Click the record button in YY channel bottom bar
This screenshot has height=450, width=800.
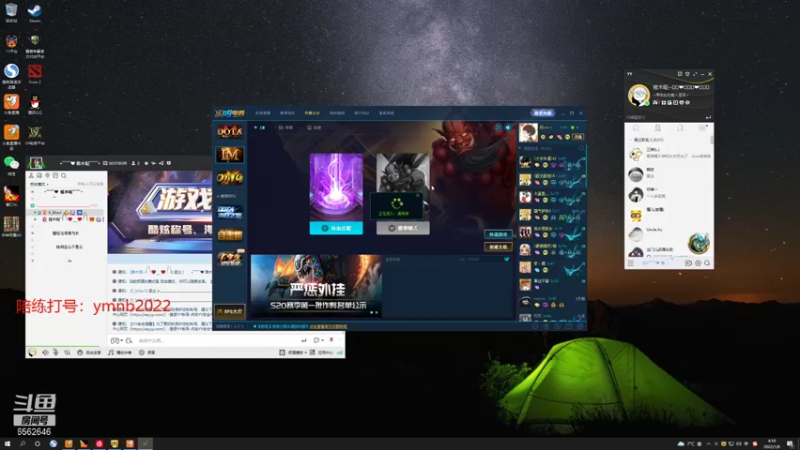[x=147, y=353]
